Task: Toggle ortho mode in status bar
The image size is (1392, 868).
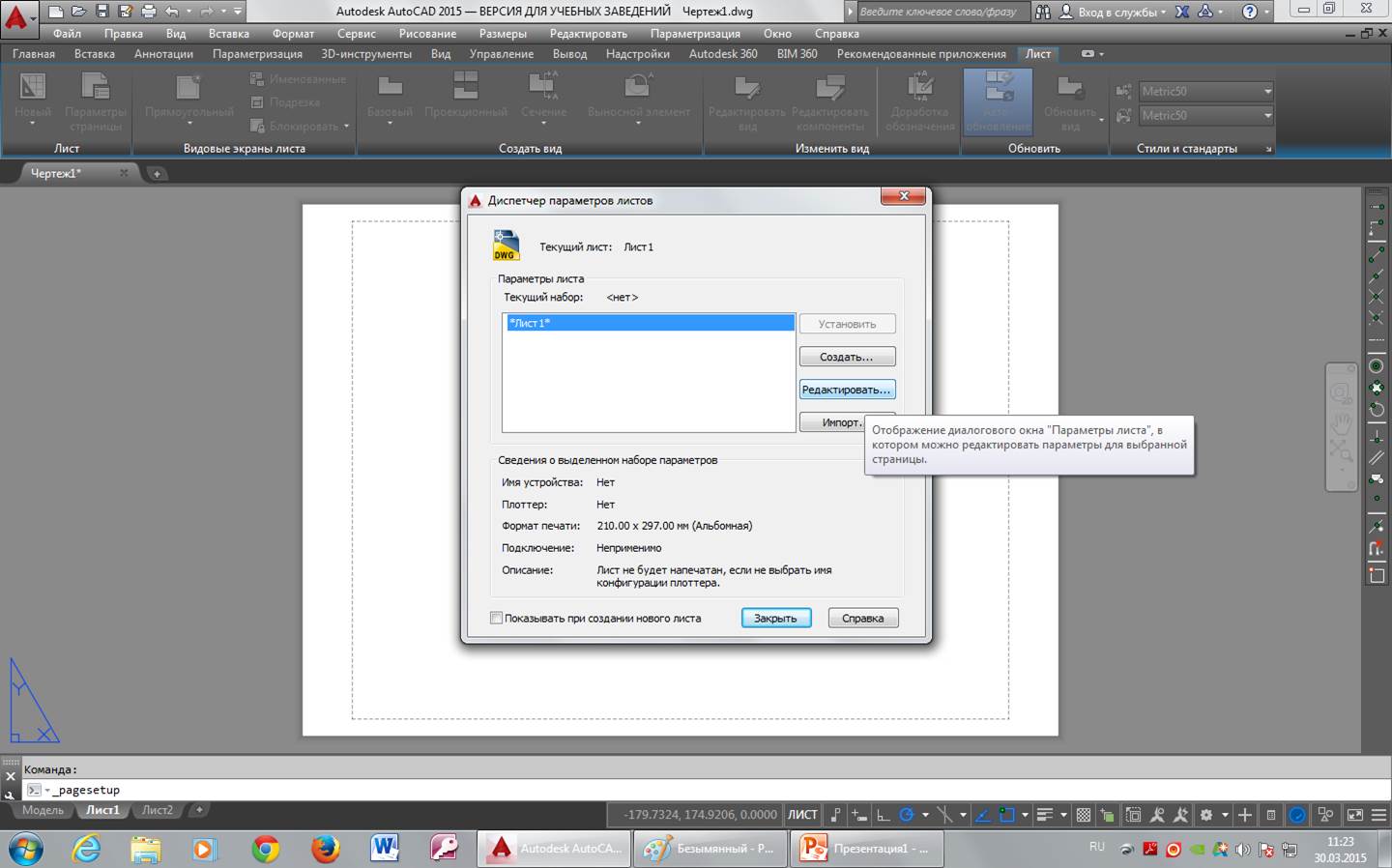Action: point(884,815)
